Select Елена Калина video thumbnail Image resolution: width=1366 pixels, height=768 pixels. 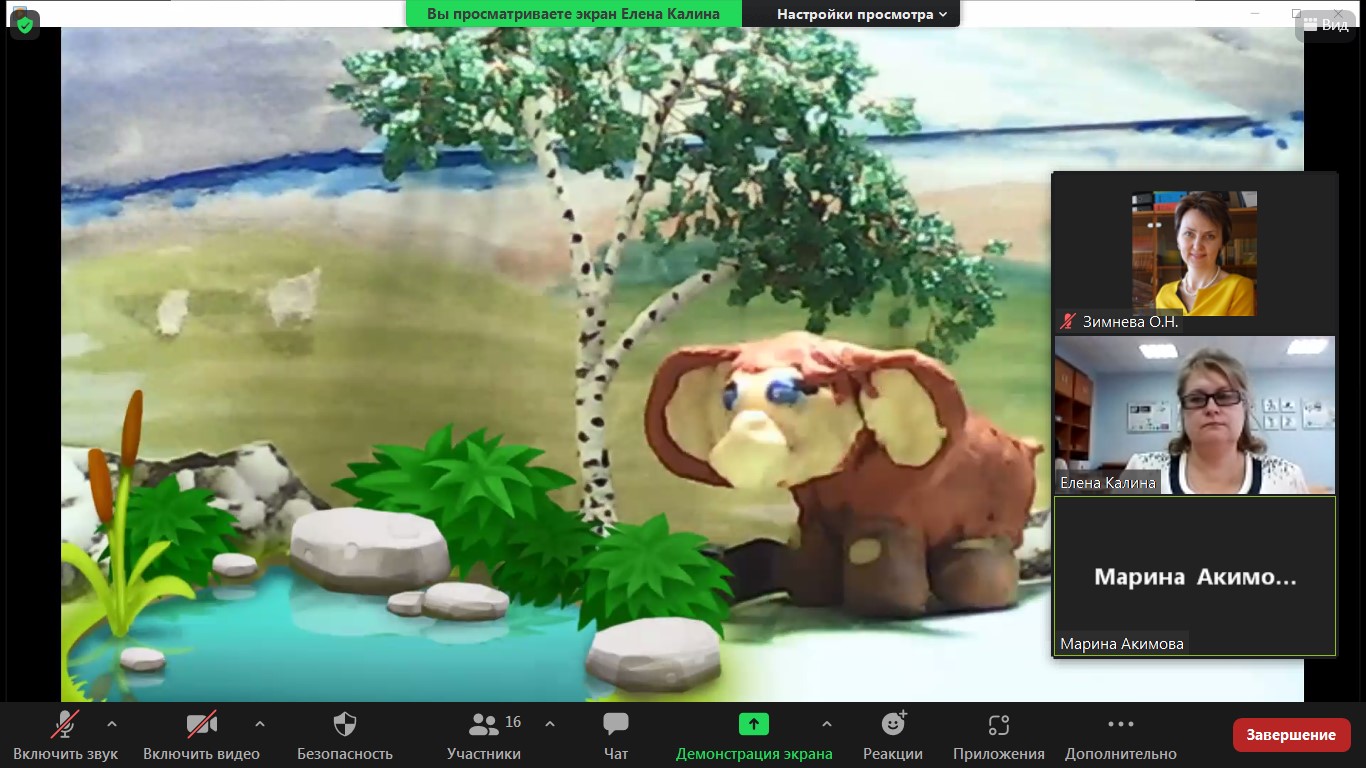[1194, 415]
